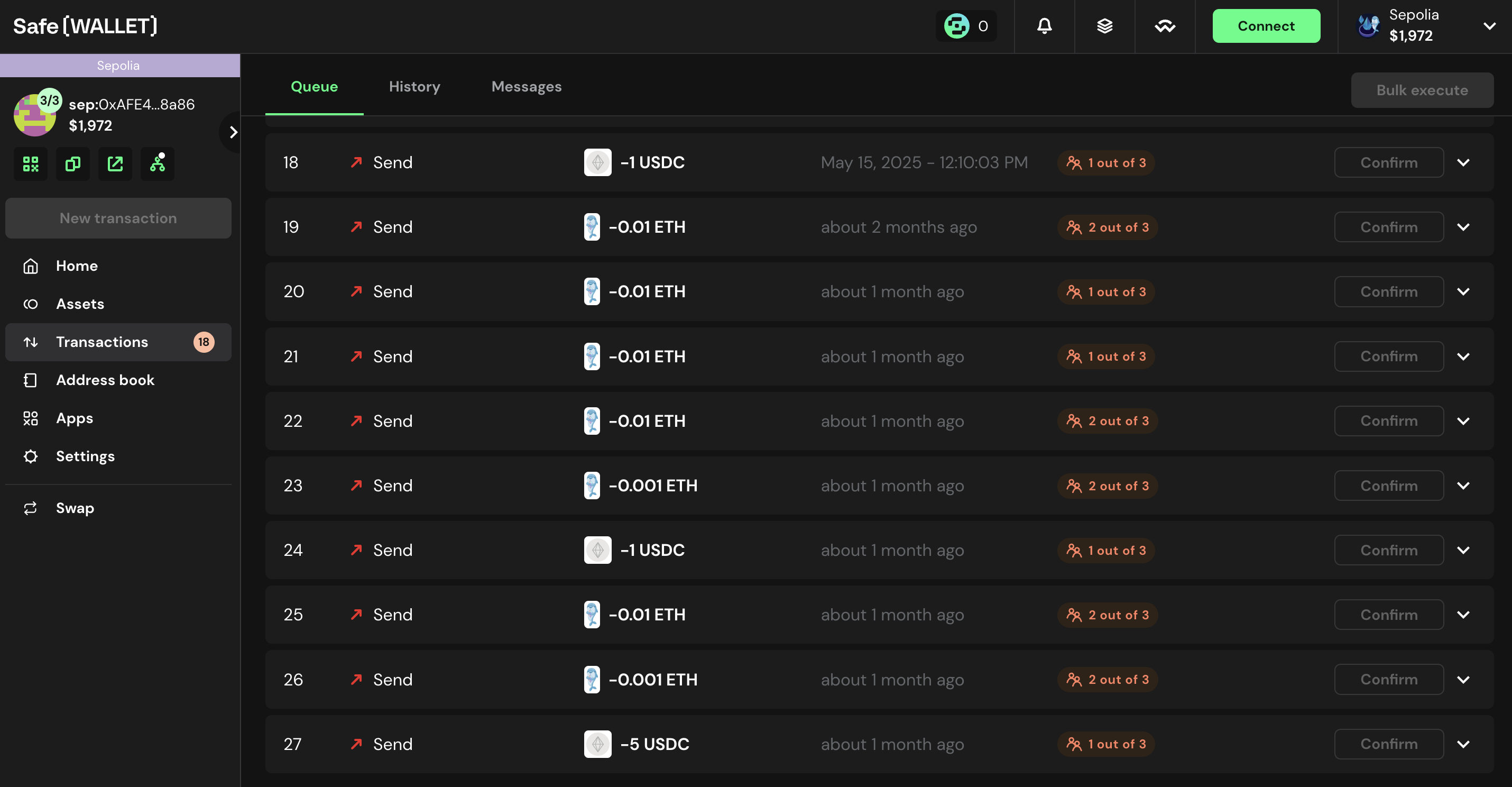Switch to the History tab
Image resolution: width=1512 pixels, height=787 pixels.
[x=414, y=87]
